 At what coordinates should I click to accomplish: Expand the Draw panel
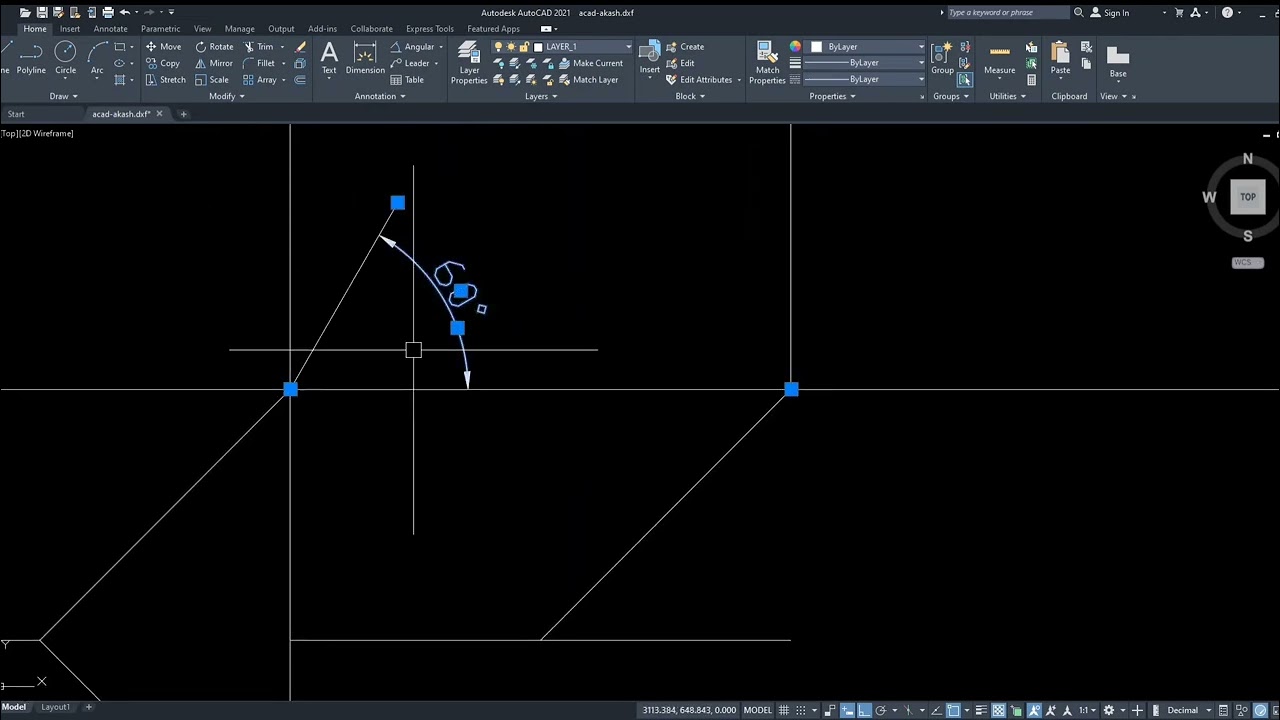pyautogui.click(x=64, y=96)
